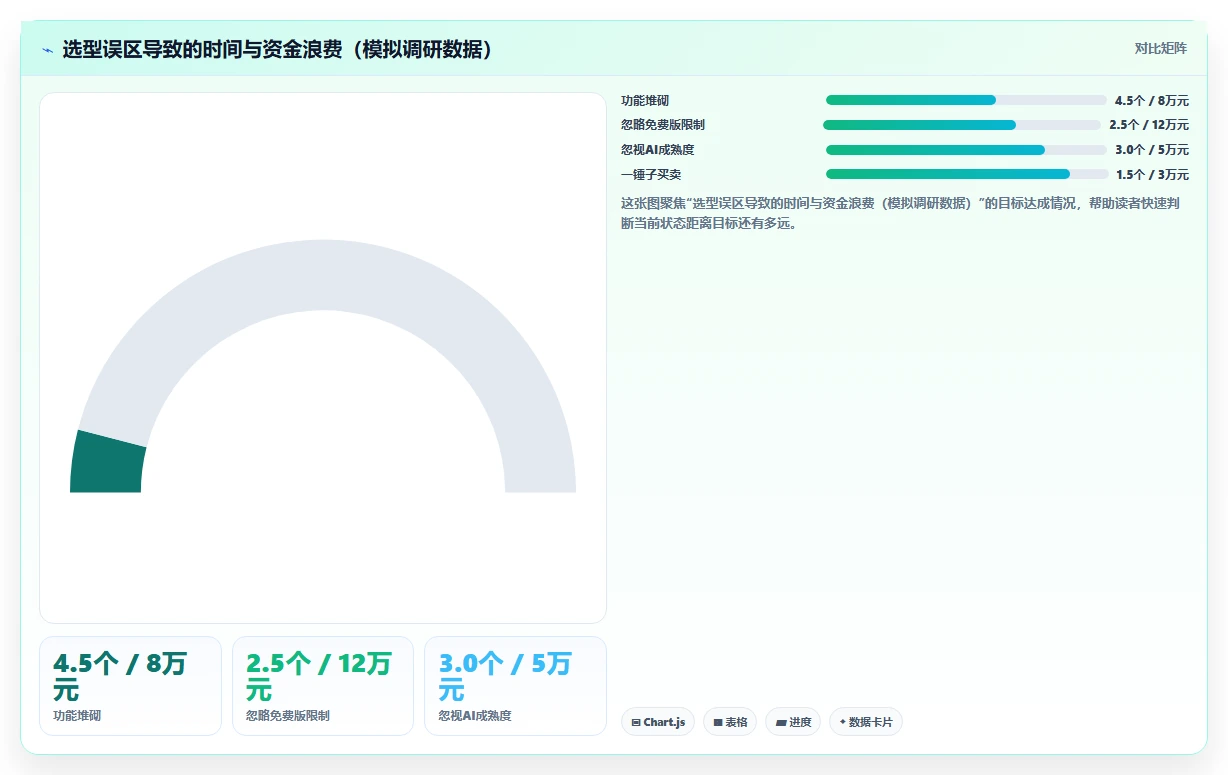Click the 数据卡片 tag chip
Viewport: 1228px width, 775px height.
coord(866,722)
